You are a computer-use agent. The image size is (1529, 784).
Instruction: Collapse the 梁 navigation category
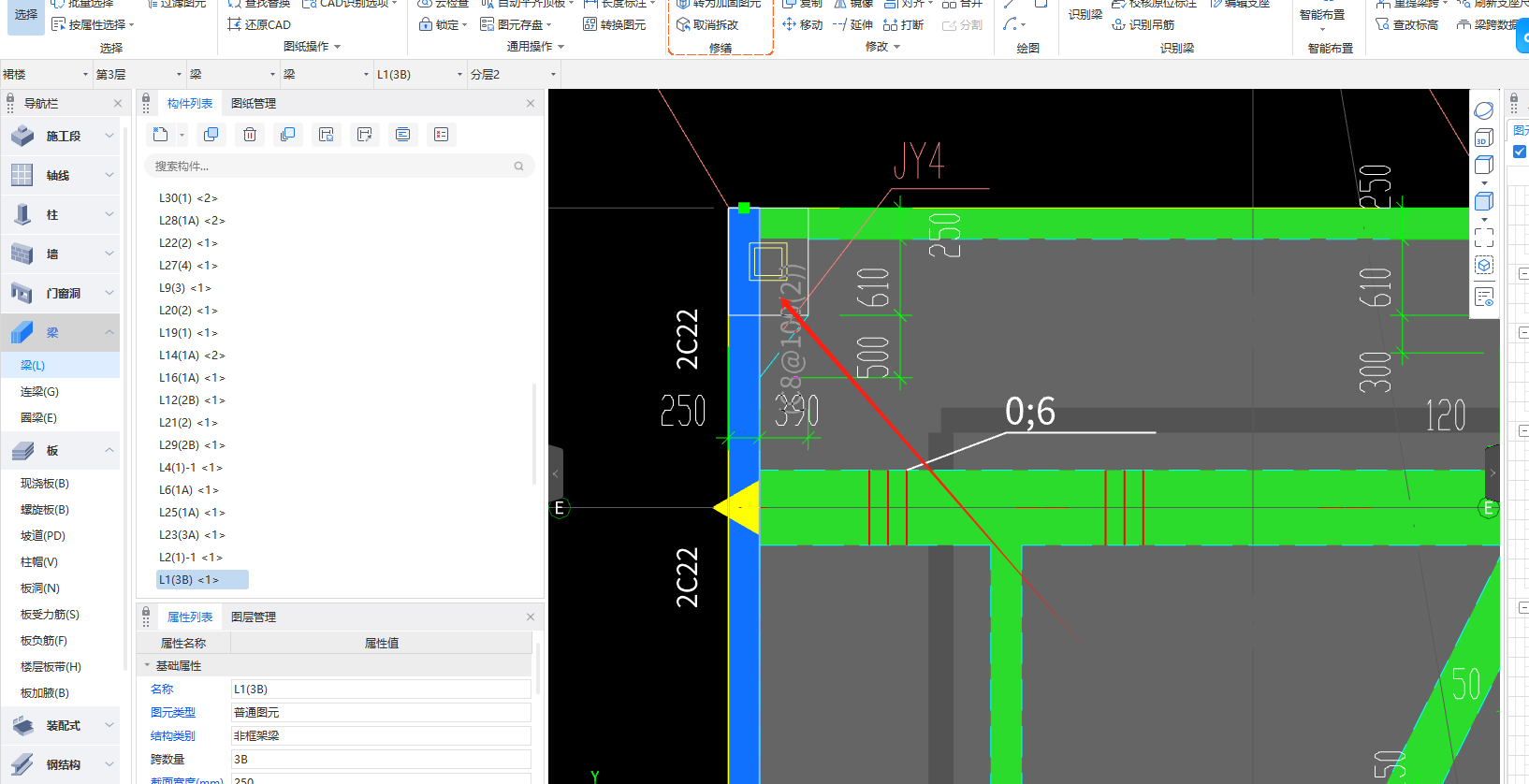(60, 333)
